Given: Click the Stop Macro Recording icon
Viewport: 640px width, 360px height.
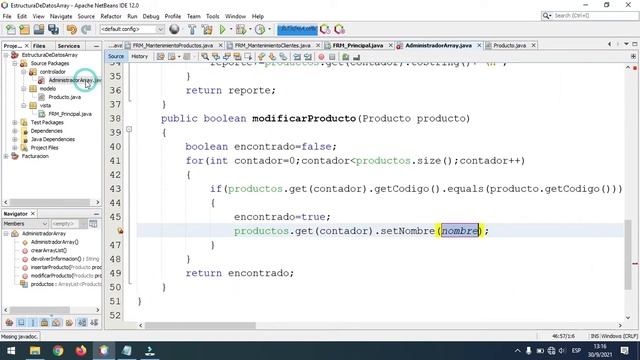Looking at the screenshot, I should [332, 57].
